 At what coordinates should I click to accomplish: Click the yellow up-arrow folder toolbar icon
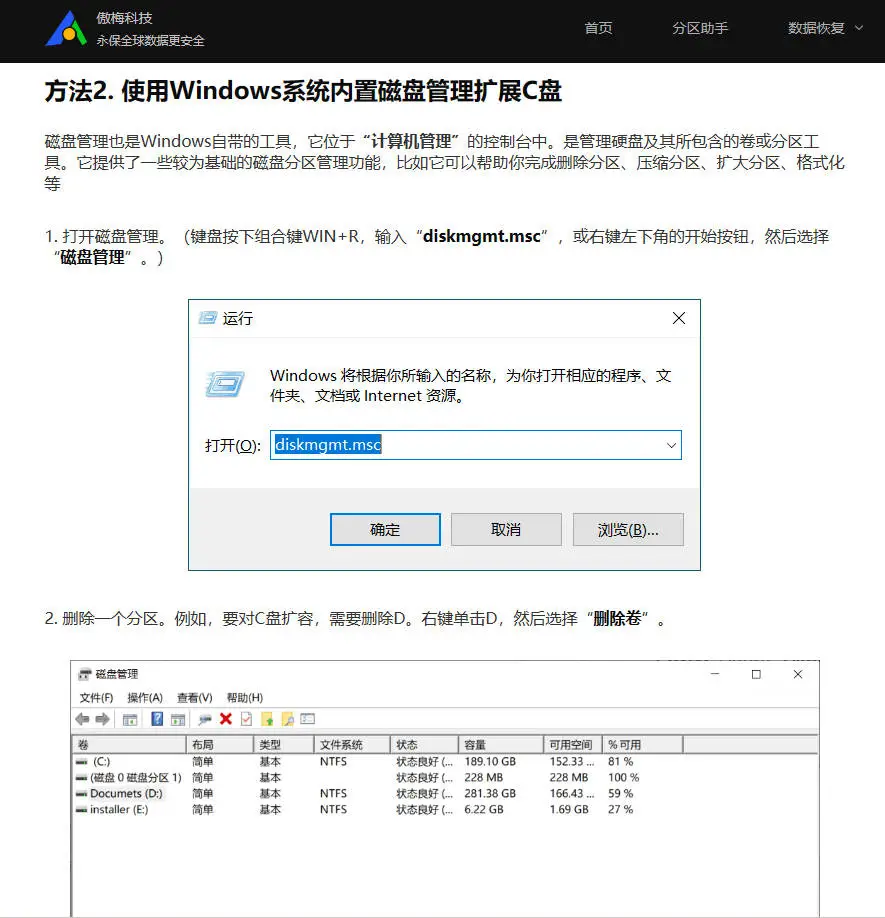tap(267, 718)
